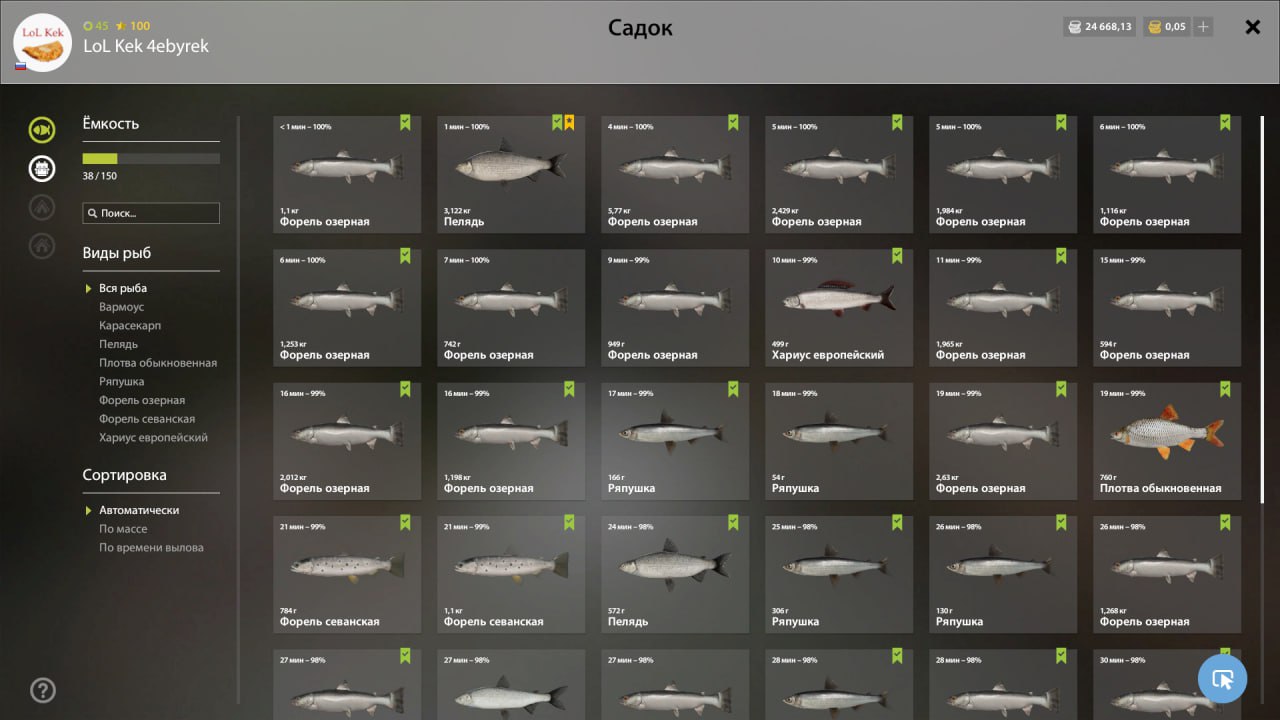
Task: Open the help question mark icon
Action: (x=43, y=690)
